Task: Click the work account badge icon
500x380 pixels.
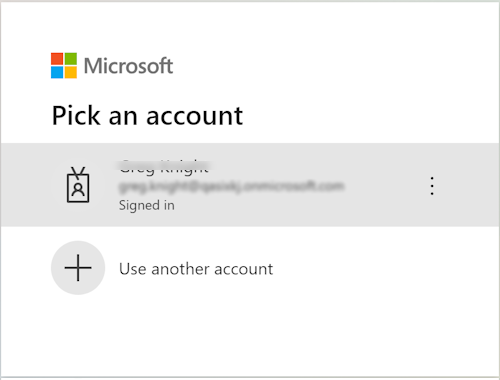Action: (78, 185)
